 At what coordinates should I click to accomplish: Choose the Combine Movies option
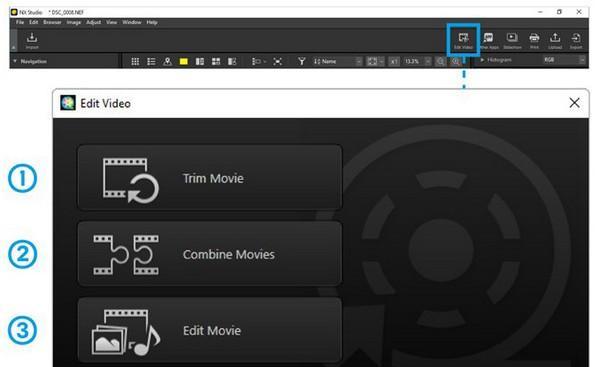[x=210, y=254]
